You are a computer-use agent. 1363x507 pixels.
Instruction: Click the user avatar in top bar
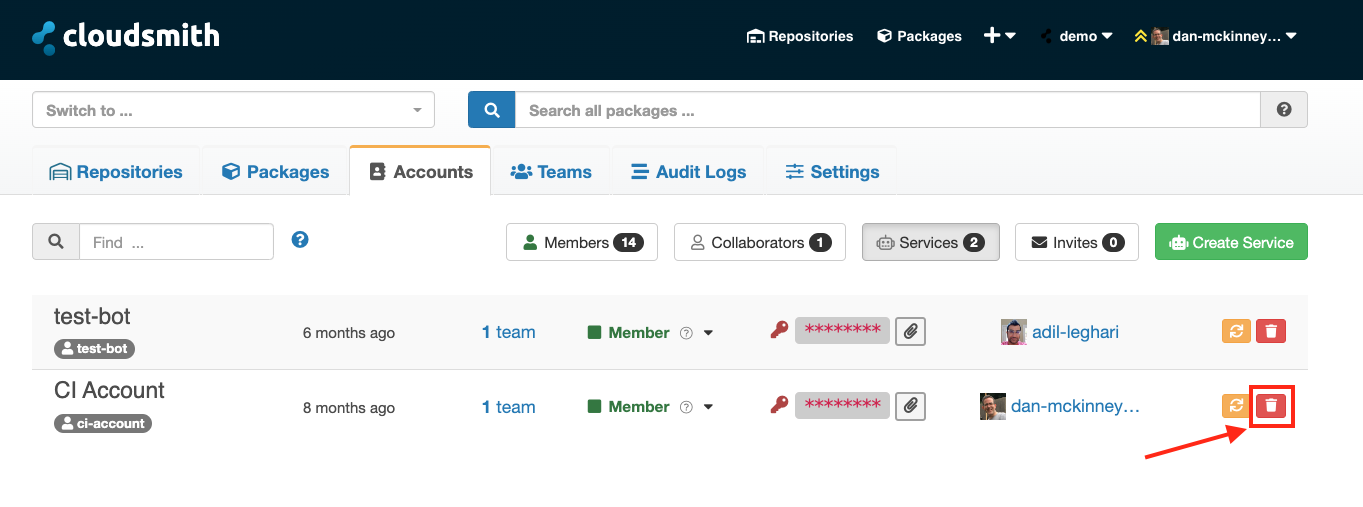[1160, 36]
